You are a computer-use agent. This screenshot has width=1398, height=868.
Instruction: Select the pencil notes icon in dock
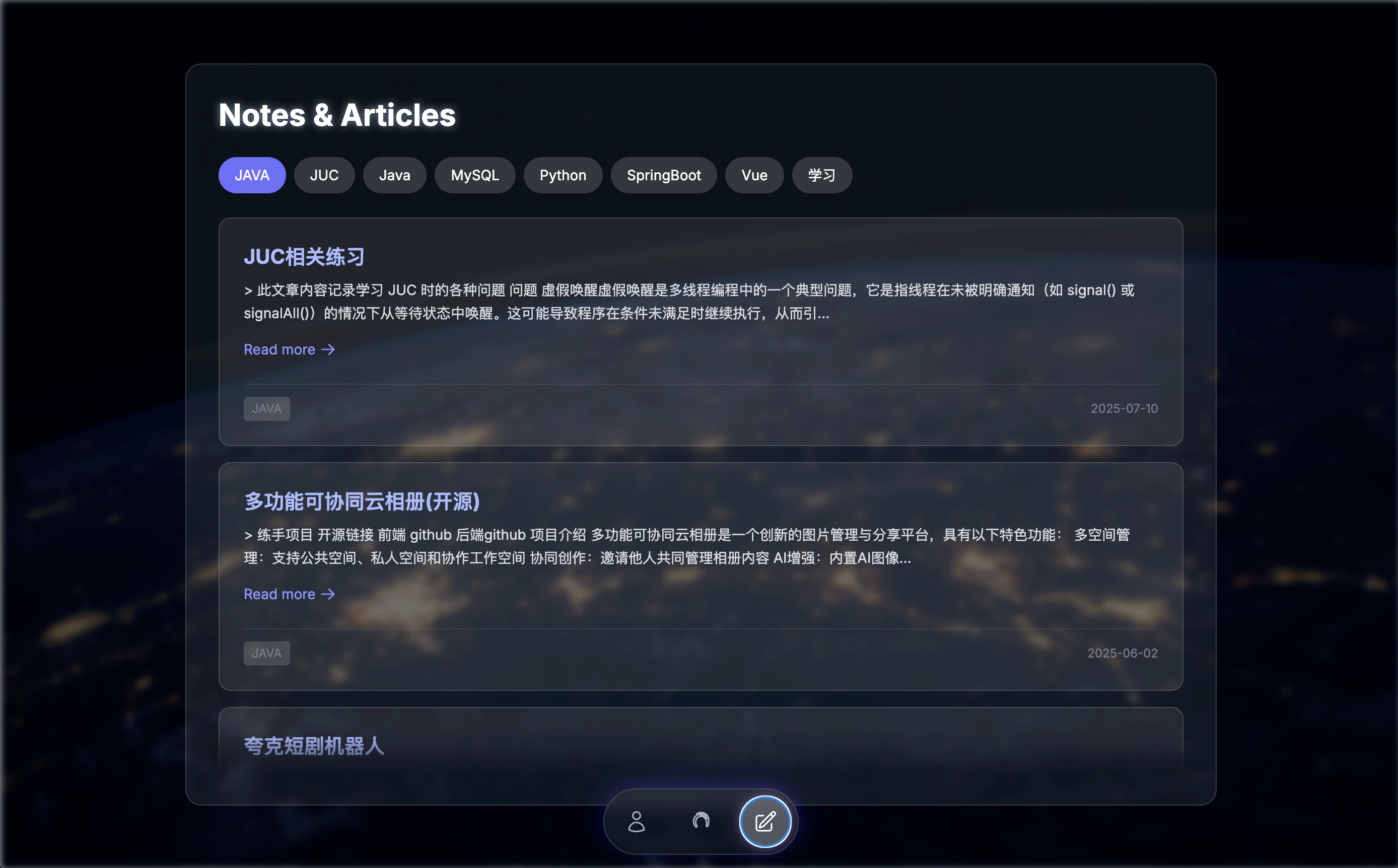765,822
